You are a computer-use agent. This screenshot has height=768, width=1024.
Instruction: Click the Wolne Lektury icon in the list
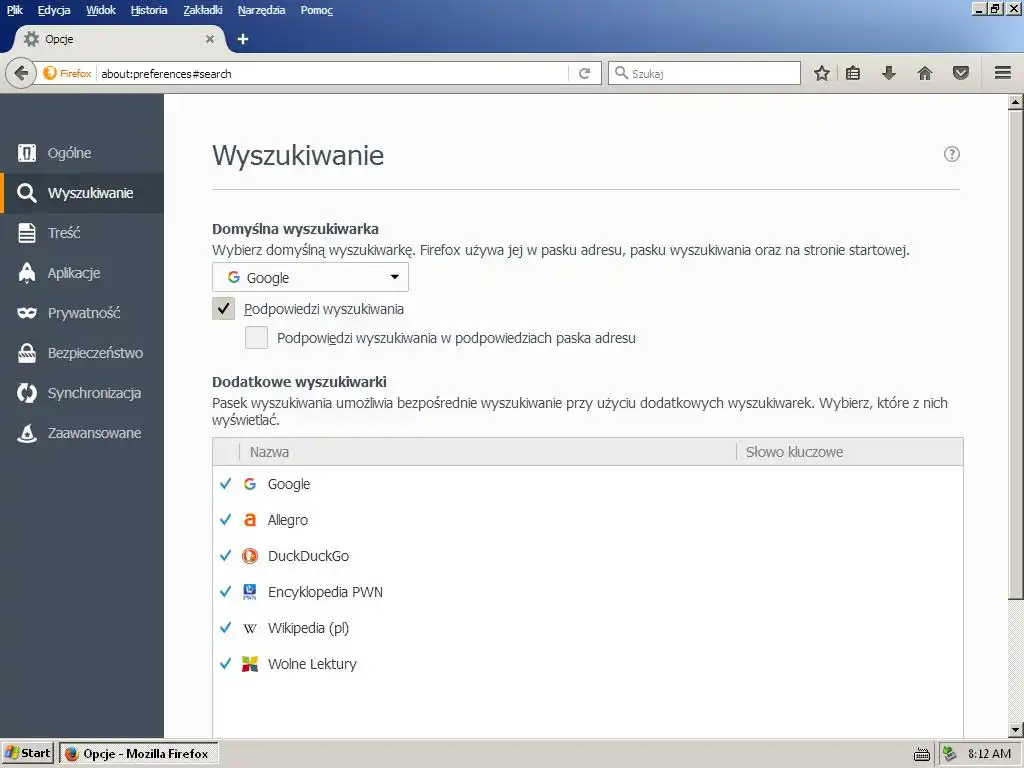pos(249,664)
